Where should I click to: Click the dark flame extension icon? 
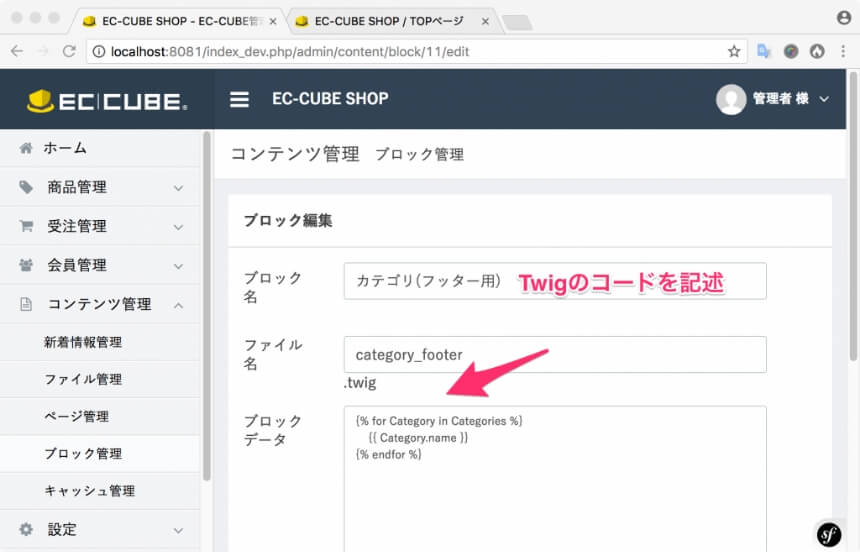pyautogui.click(x=817, y=52)
